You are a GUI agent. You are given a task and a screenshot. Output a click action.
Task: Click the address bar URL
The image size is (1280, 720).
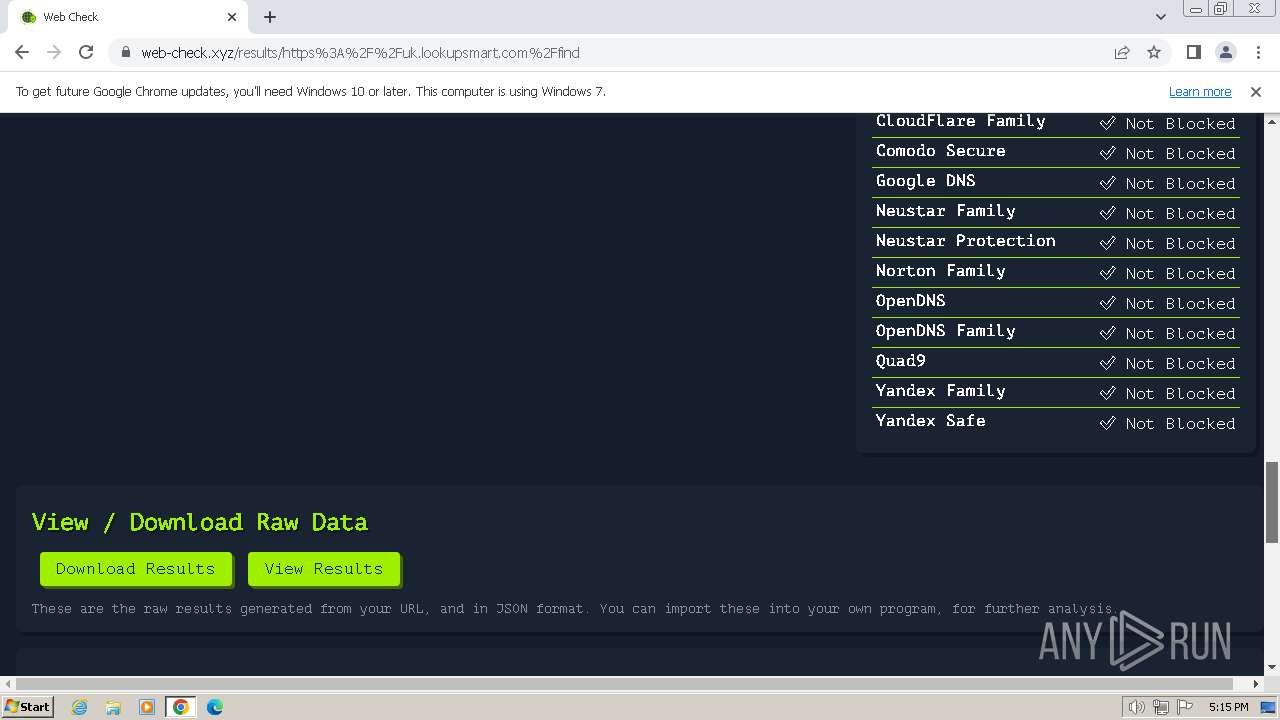(360, 53)
